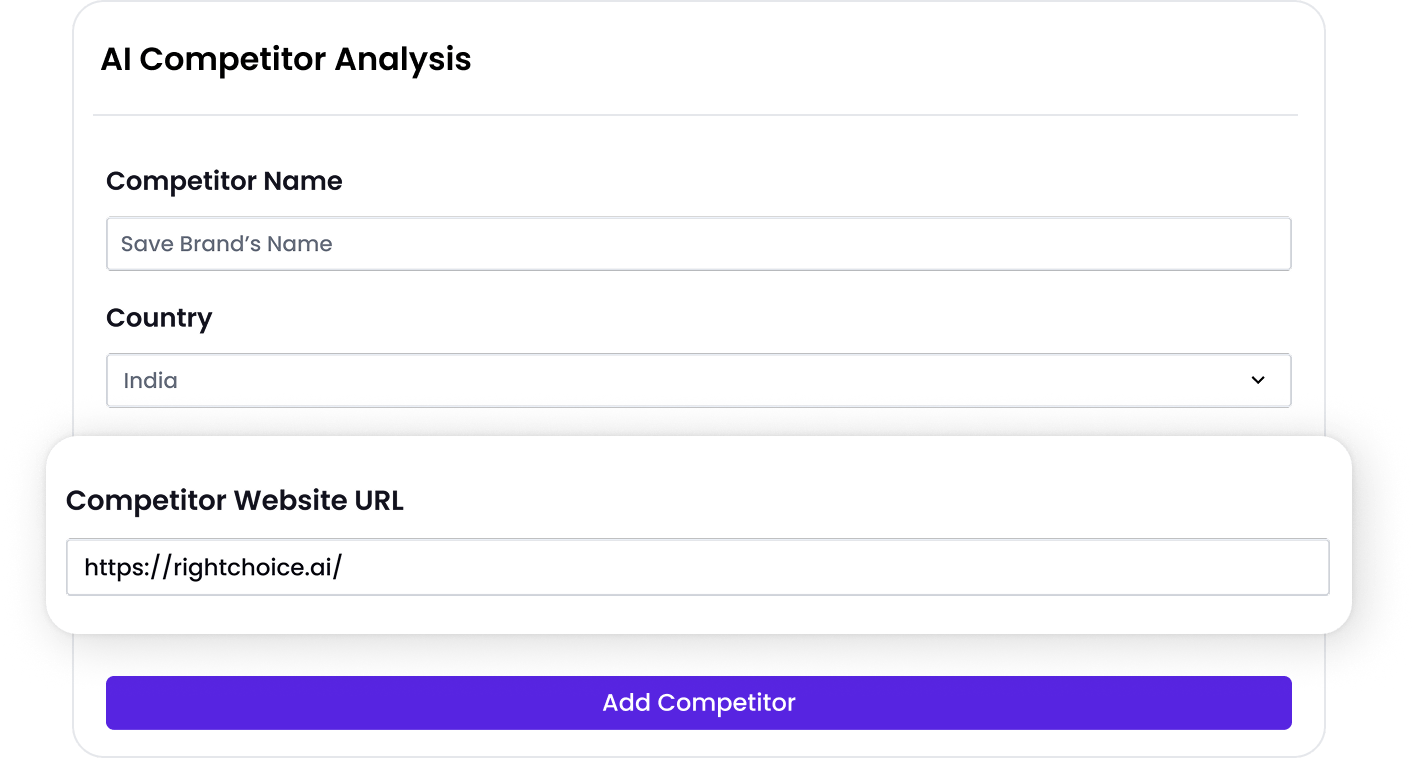This screenshot has width=1414, height=758.
Task: Click the AI Competitor Analysis heading
Action: click(x=286, y=59)
